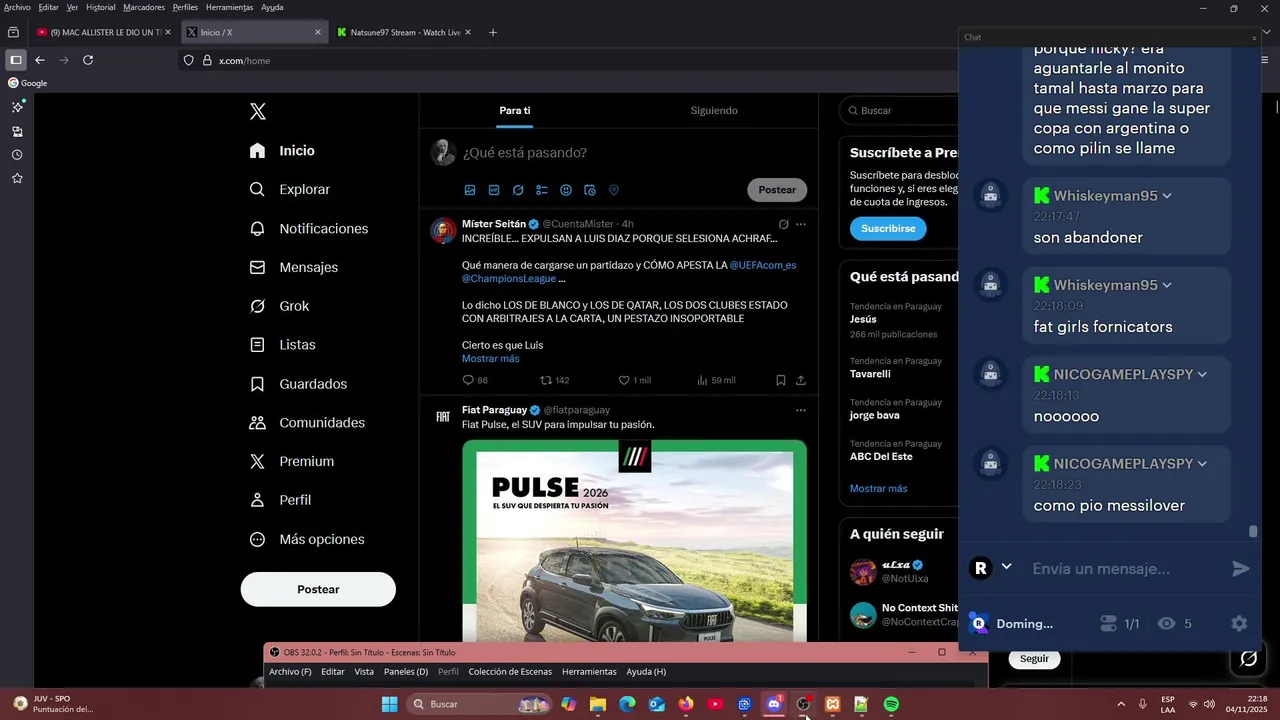Click the X Buscar search field
Image resolution: width=1280 pixels, height=720 pixels.
[900, 110]
